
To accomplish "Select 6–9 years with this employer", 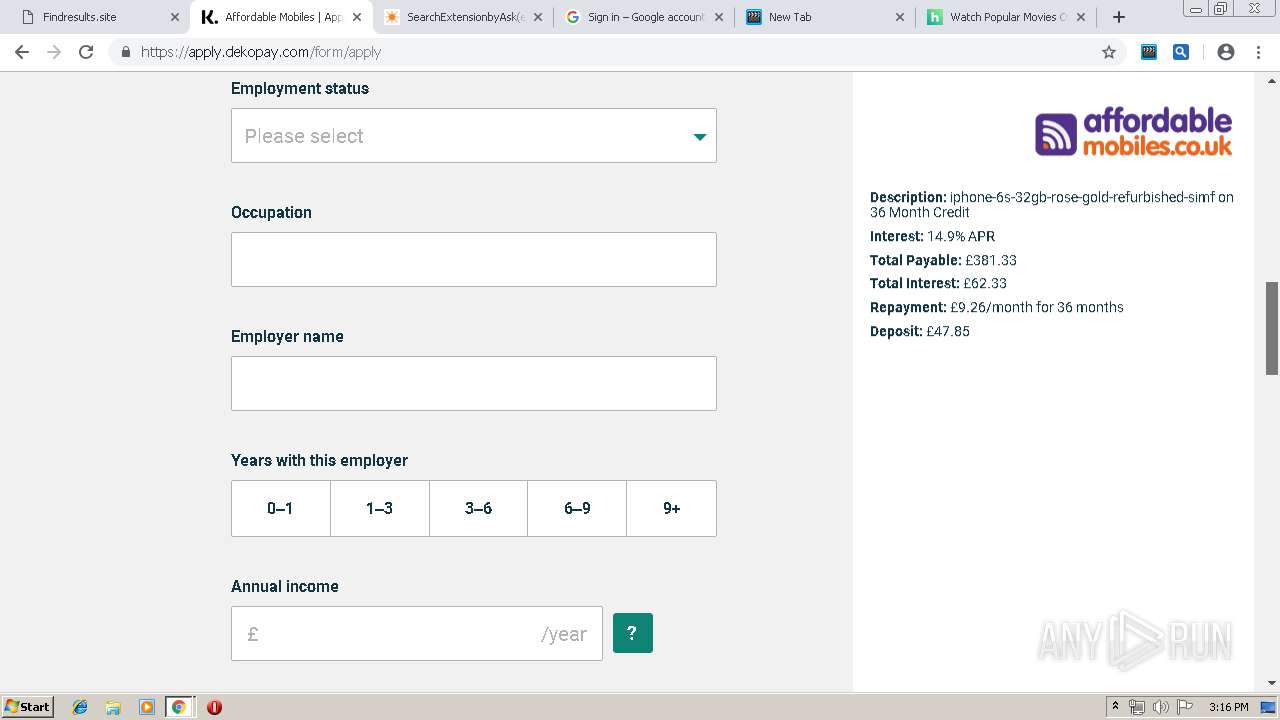I will 577,508.
